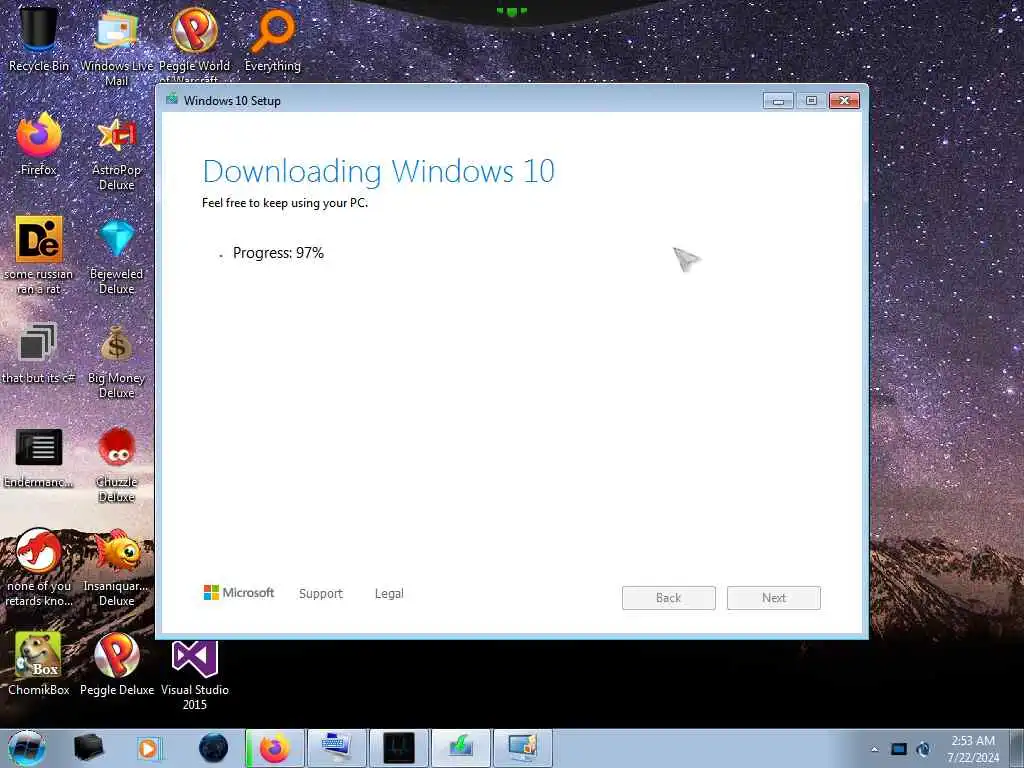Close the Windows 10 Setup window
The image size is (1024, 768).
coord(844,101)
